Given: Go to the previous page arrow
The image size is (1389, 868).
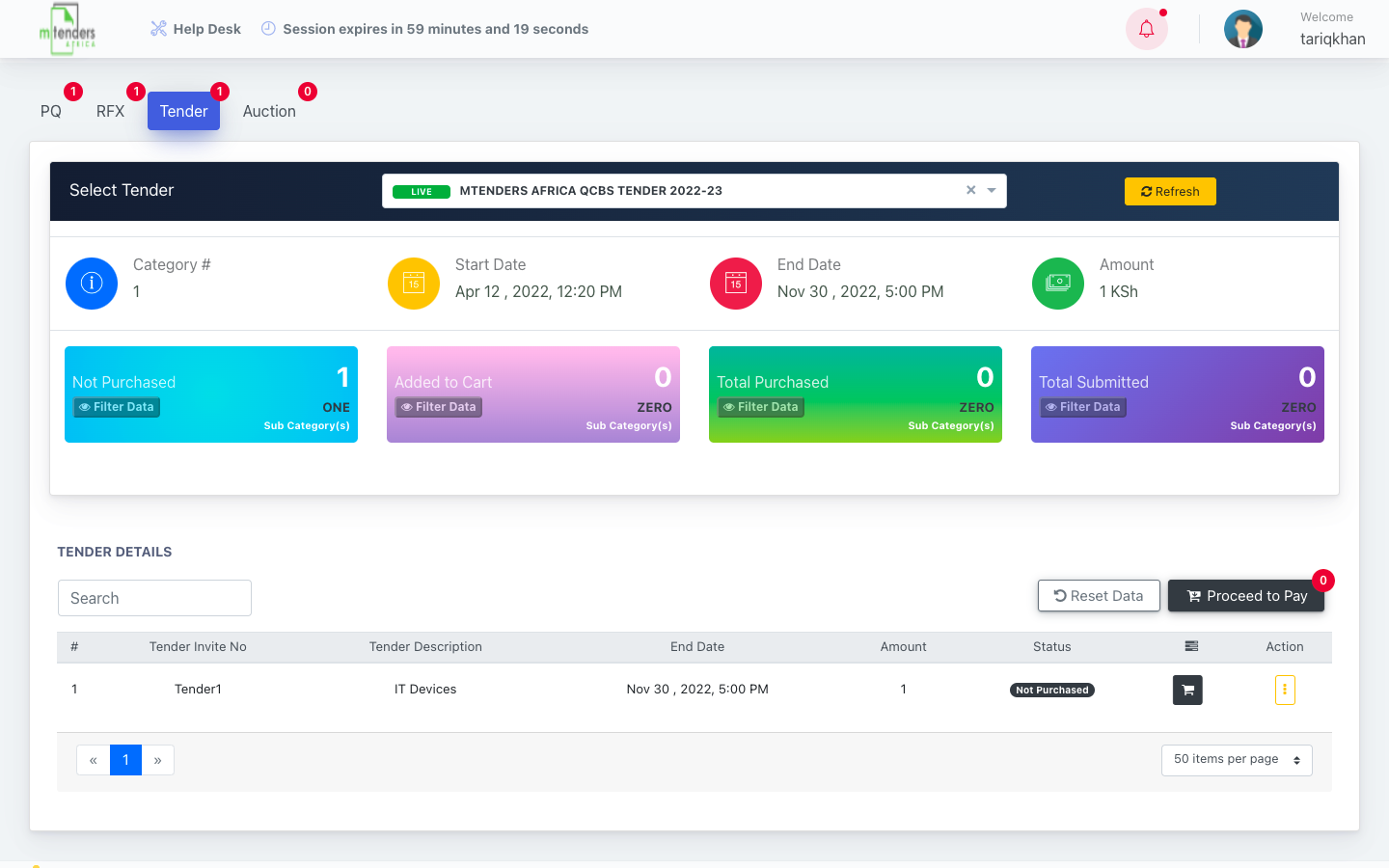Looking at the screenshot, I should point(94,760).
